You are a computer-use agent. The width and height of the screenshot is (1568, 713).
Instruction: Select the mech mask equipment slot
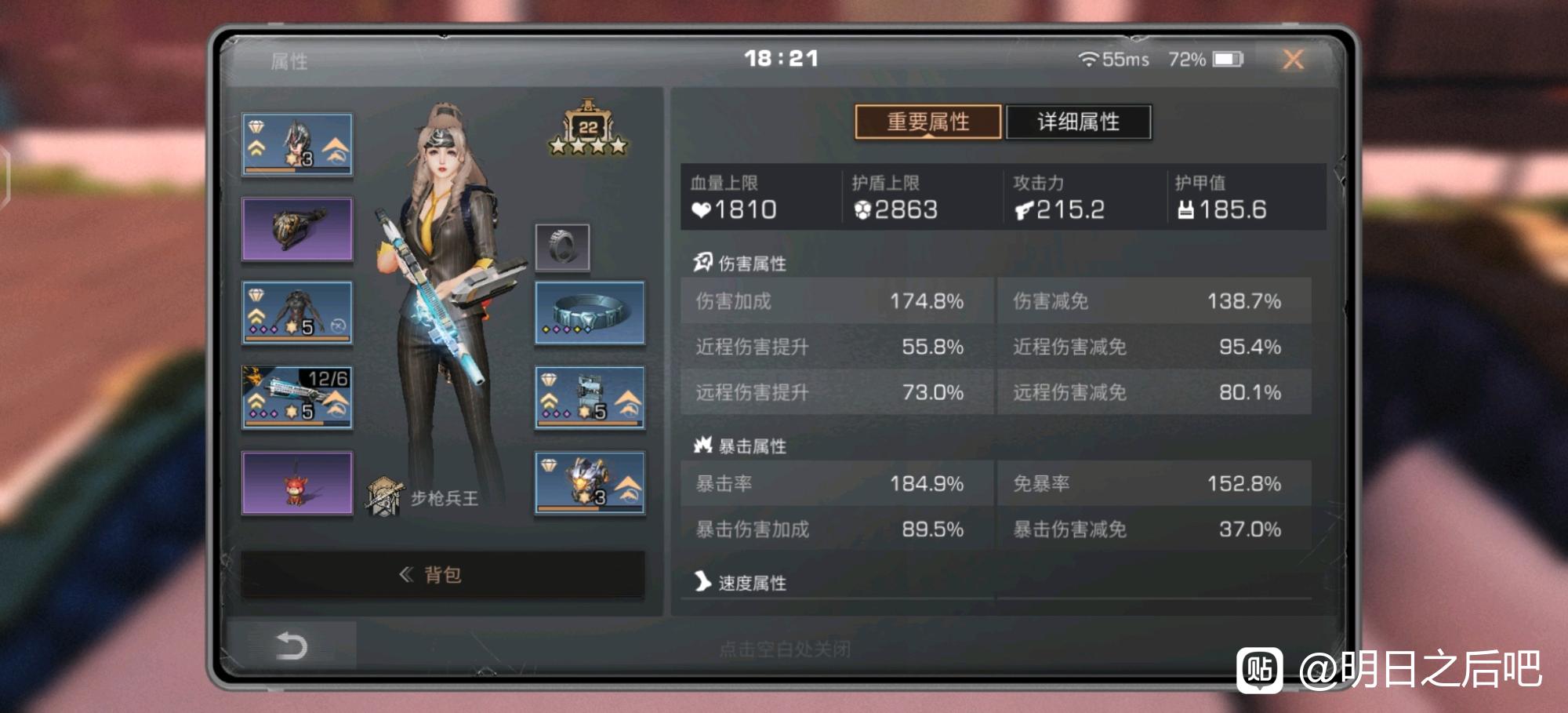tap(590, 482)
